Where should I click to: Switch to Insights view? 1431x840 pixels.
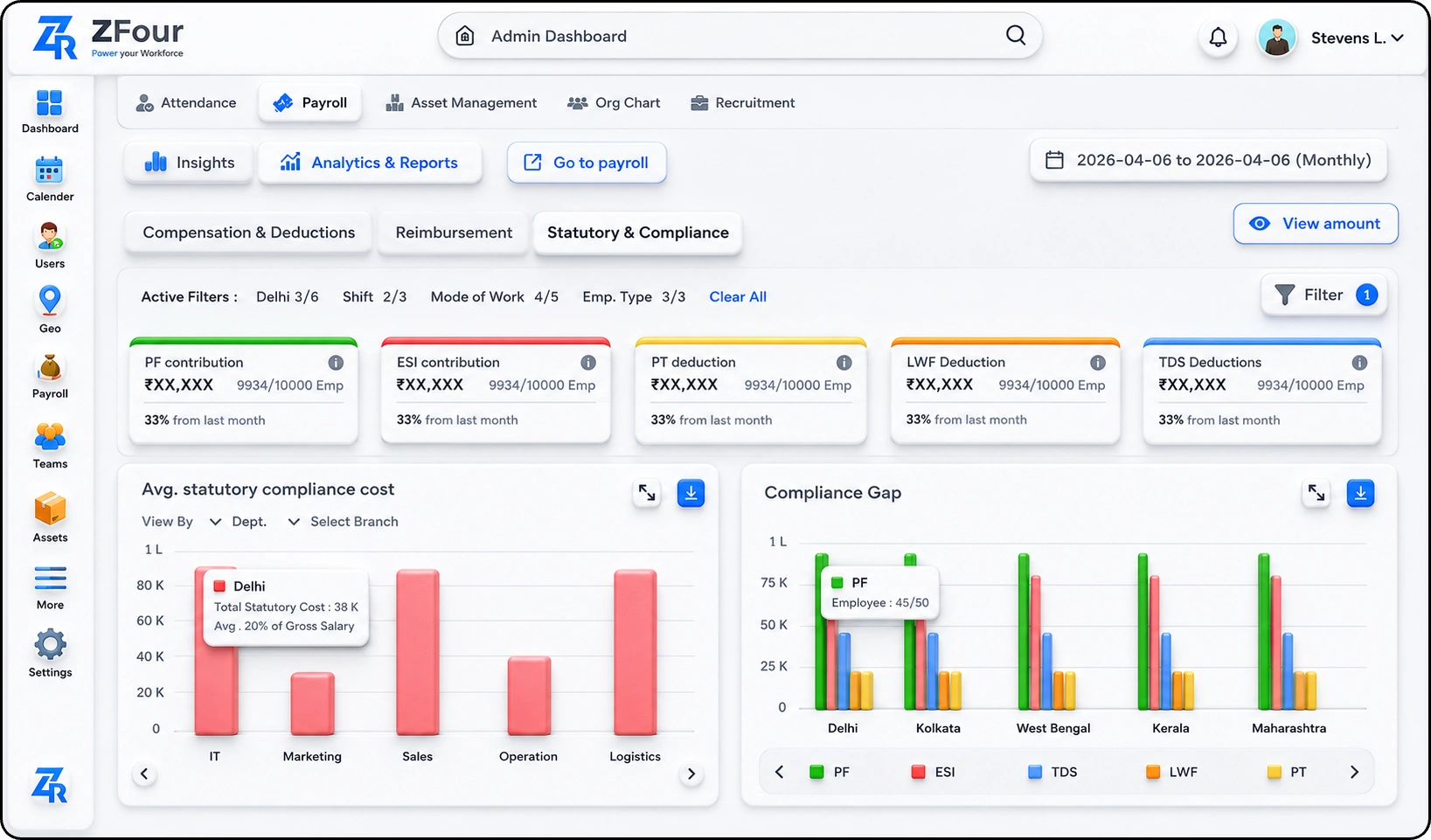point(189,163)
